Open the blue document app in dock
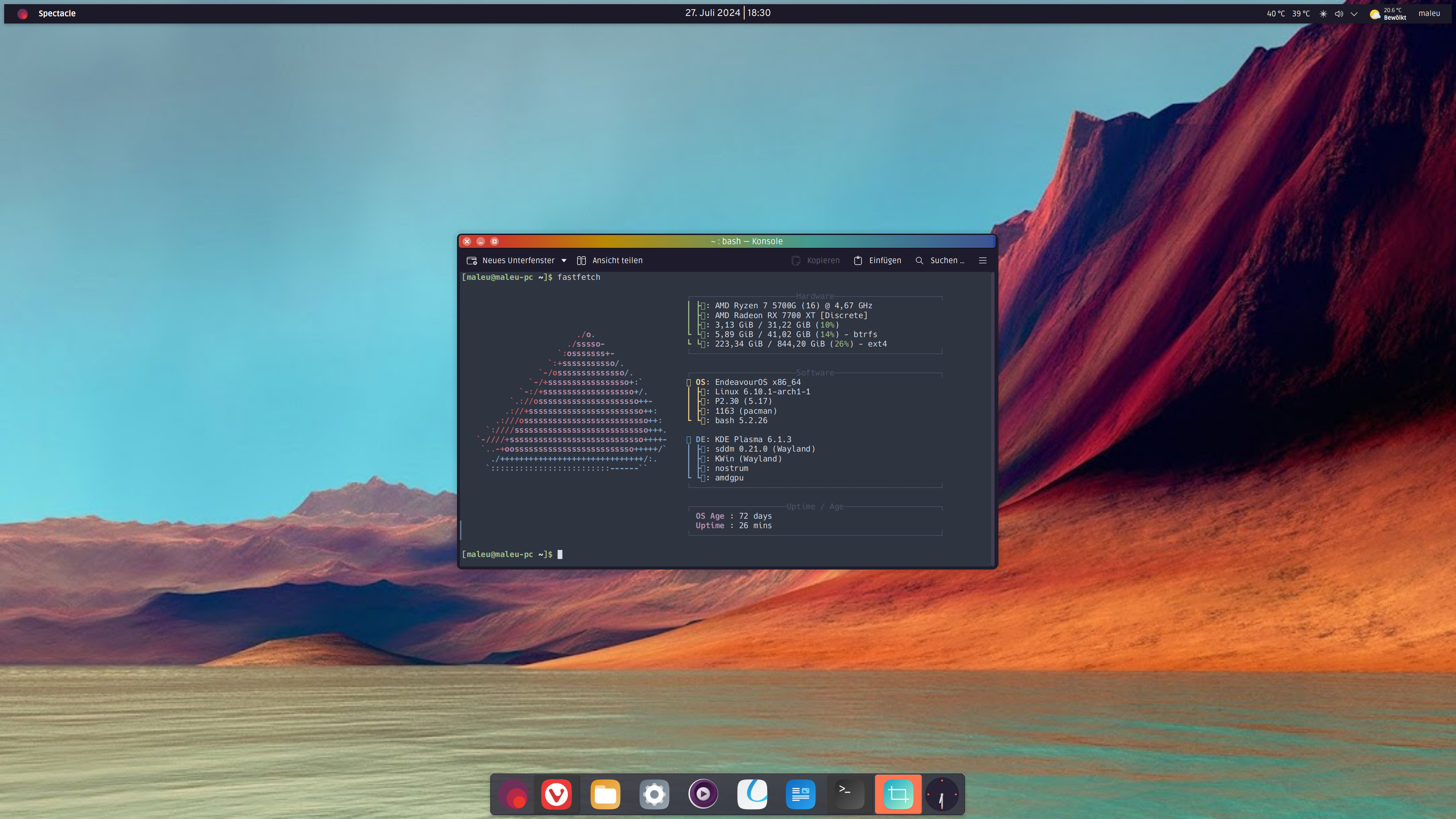This screenshot has width=1456, height=819. pyautogui.click(x=800, y=795)
